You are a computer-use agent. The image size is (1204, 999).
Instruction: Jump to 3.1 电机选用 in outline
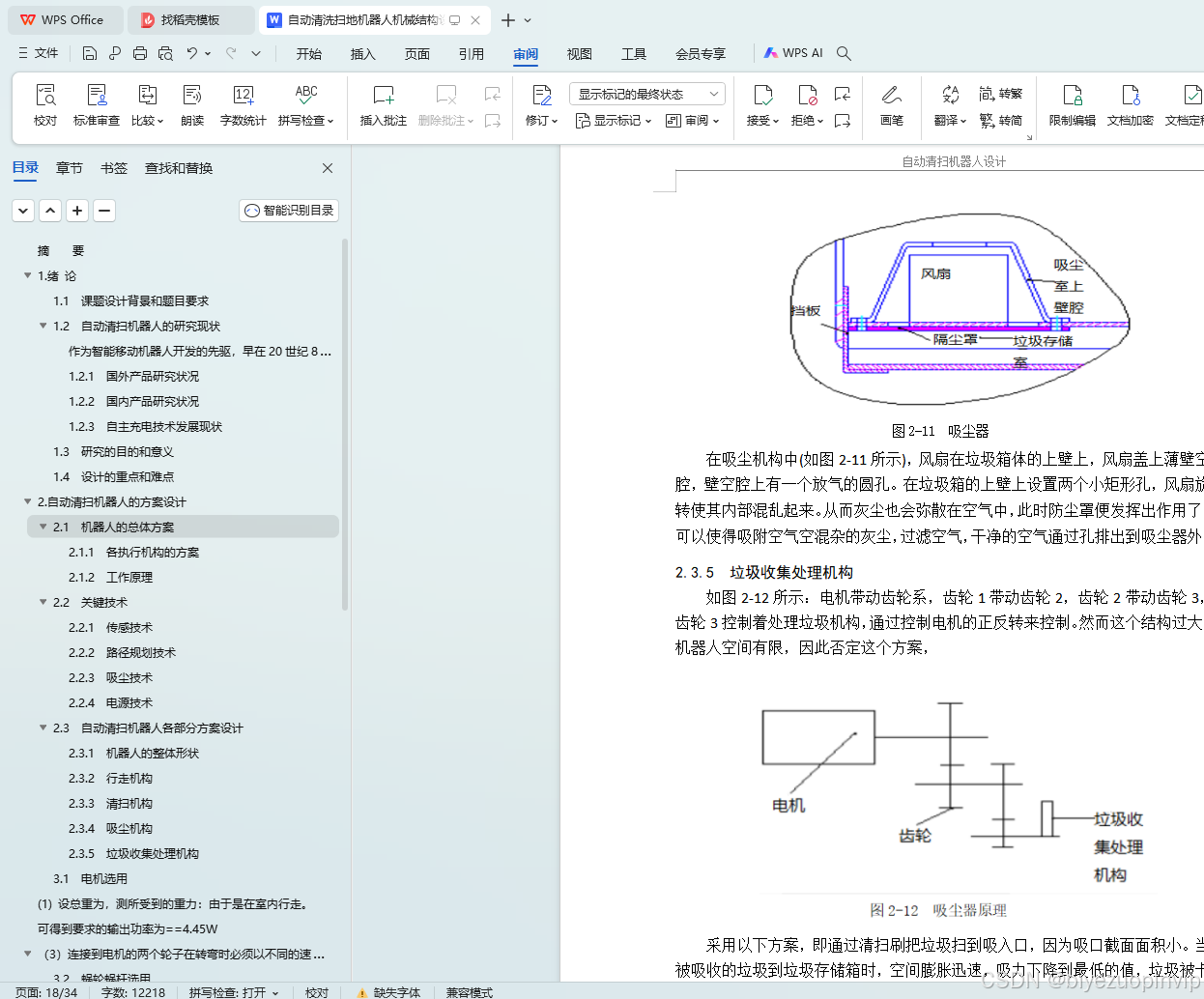[x=90, y=878]
